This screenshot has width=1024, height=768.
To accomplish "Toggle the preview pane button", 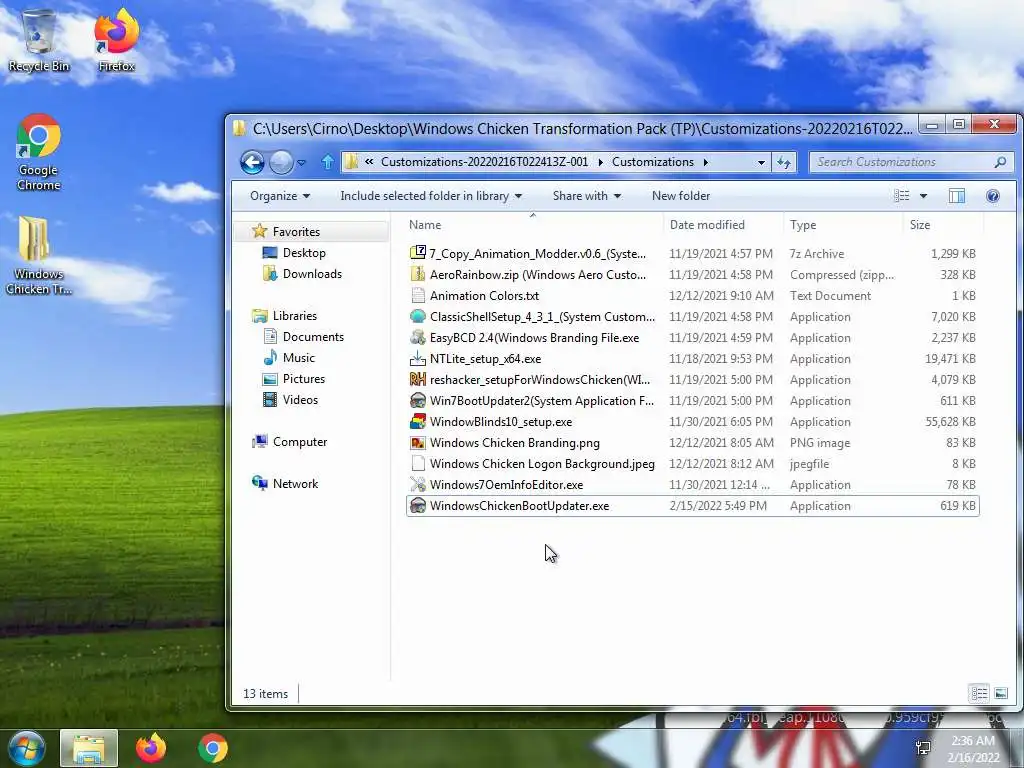I will coord(957,196).
